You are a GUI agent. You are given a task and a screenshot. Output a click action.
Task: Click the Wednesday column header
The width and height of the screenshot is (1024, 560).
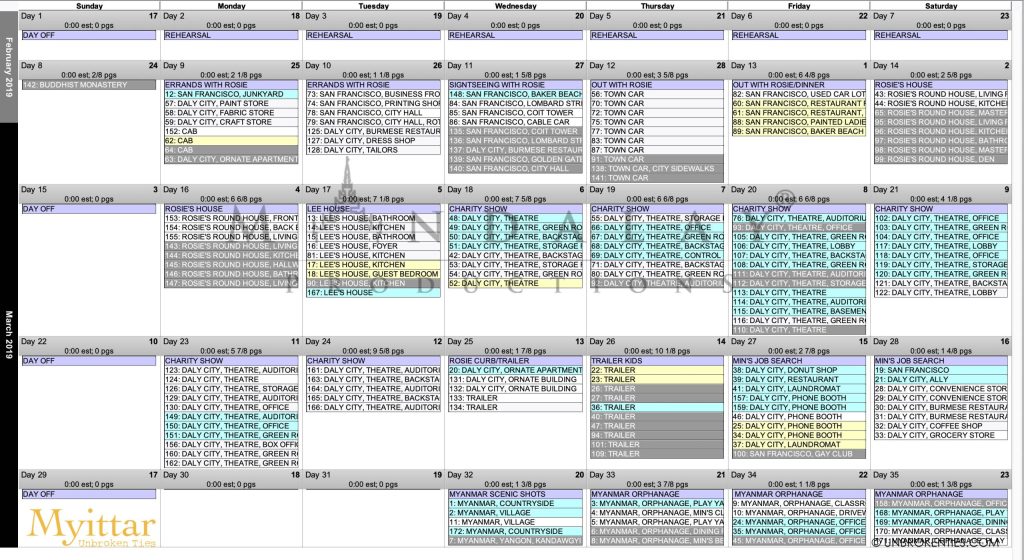coord(515,6)
